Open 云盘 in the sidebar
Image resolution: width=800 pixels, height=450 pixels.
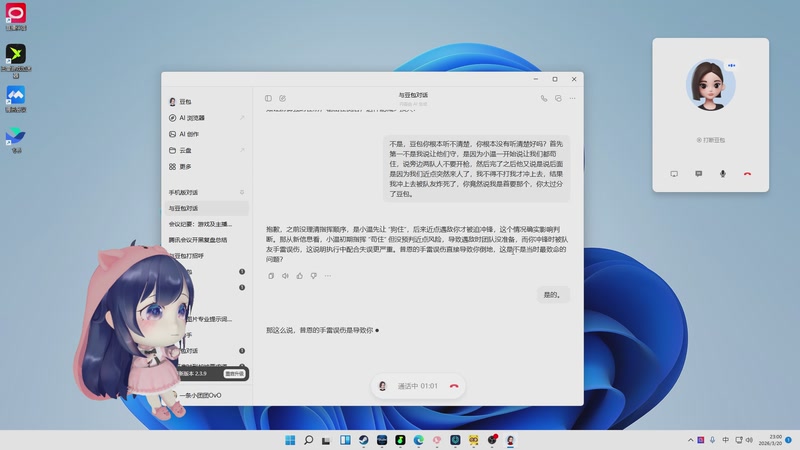coord(207,151)
